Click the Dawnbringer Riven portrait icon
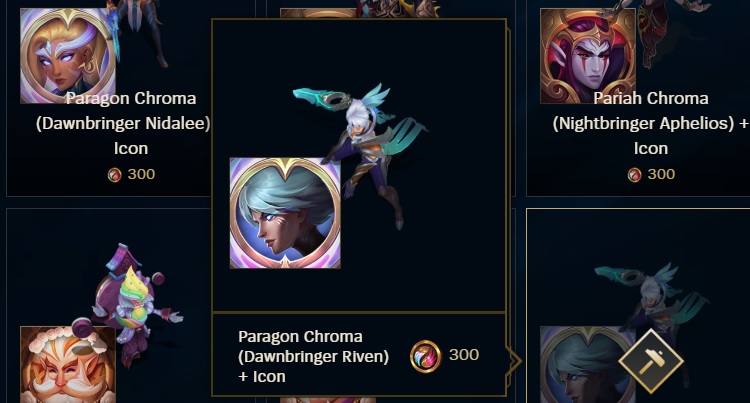This screenshot has height=403, width=750. (285, 213)
